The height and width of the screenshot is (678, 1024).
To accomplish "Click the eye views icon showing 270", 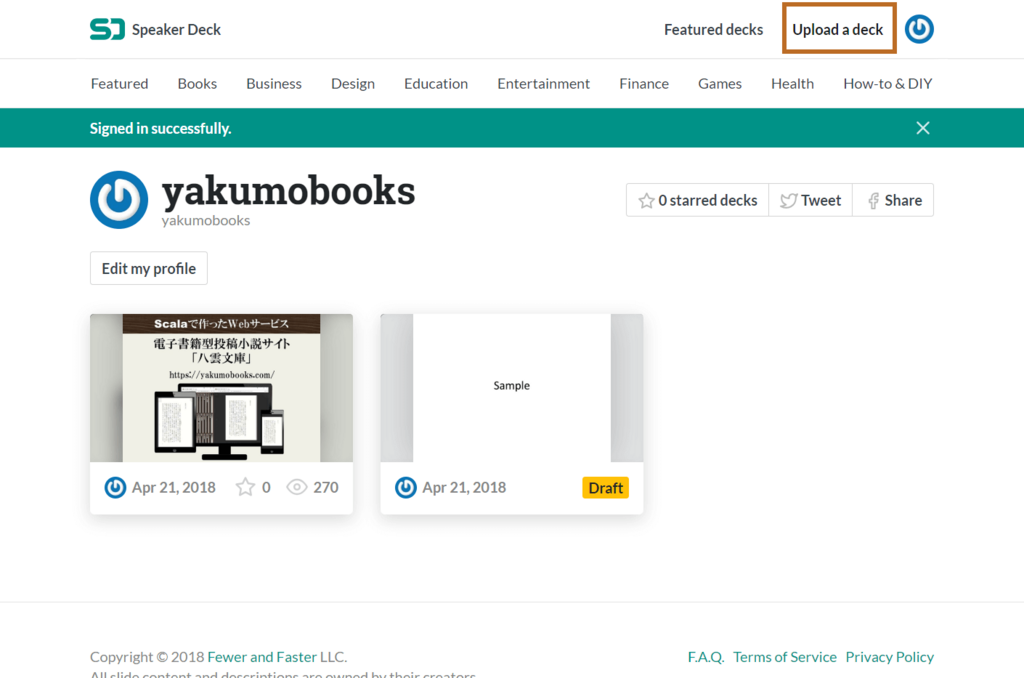I will [x=296, y=487].
